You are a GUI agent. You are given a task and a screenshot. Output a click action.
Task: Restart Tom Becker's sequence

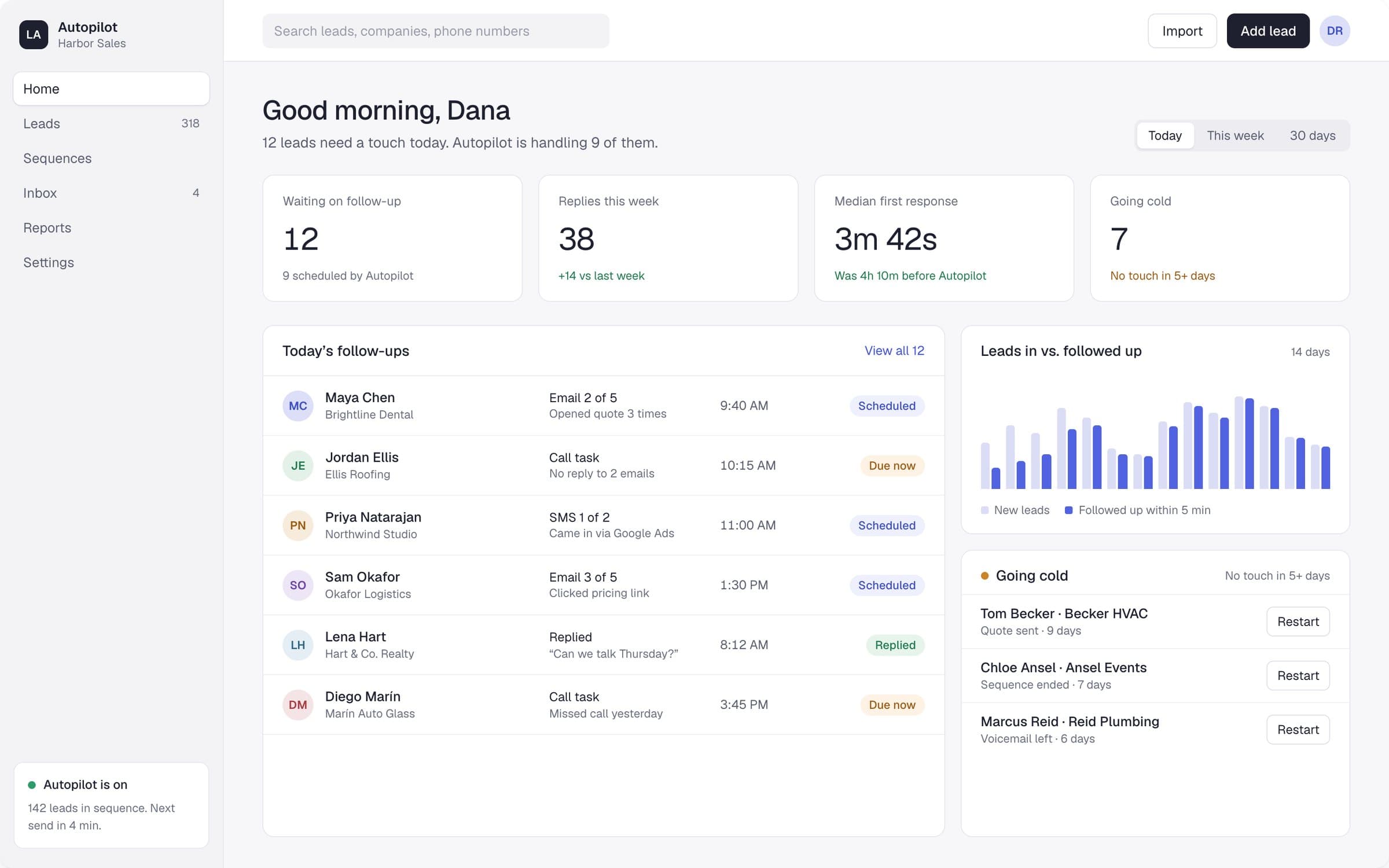click(1298, 621)
